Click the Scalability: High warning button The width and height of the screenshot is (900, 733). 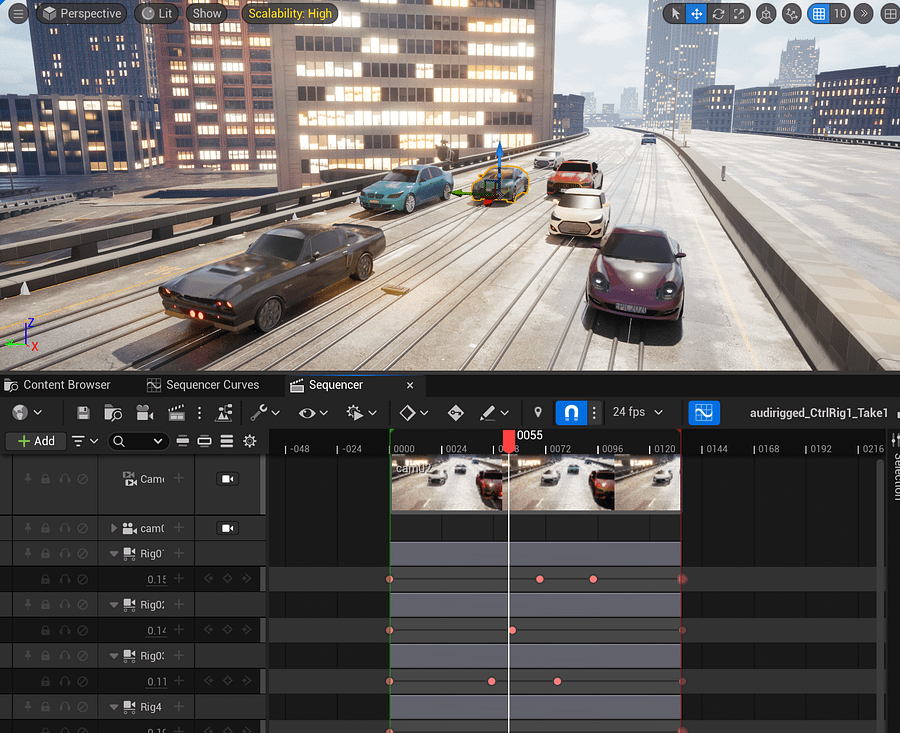[x=290, y=13]
